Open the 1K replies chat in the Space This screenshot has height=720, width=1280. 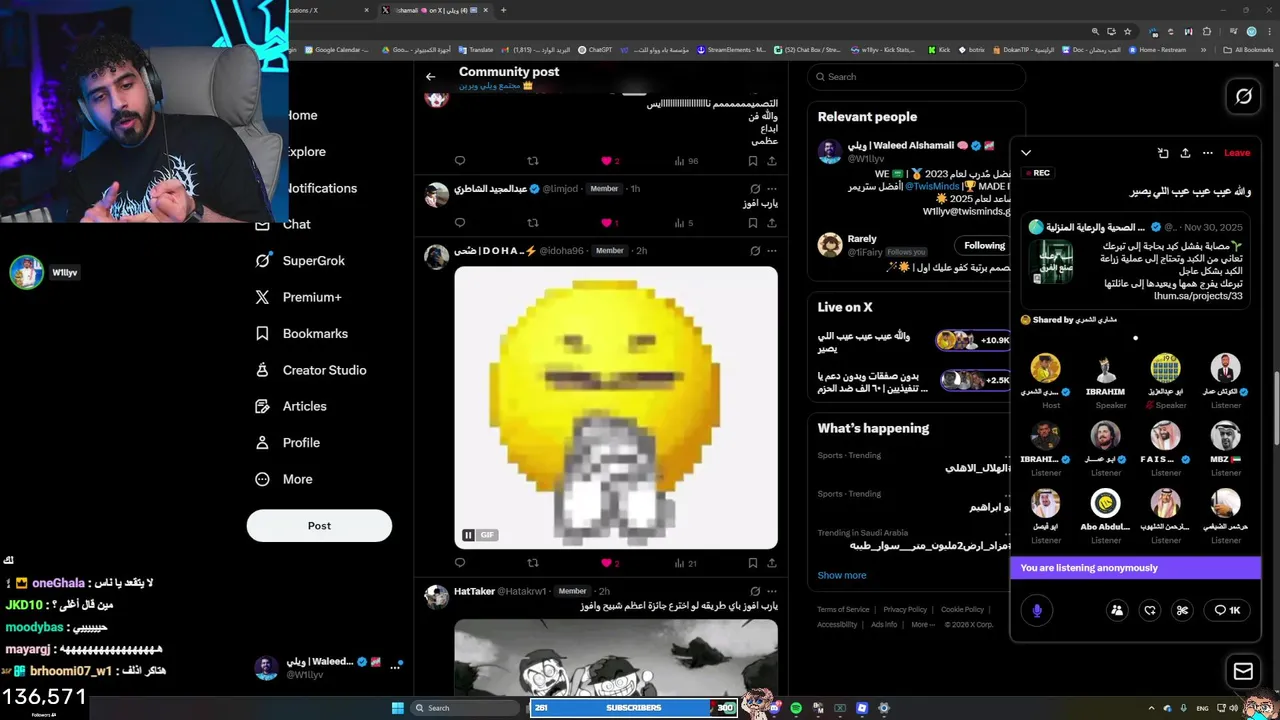1226,610
